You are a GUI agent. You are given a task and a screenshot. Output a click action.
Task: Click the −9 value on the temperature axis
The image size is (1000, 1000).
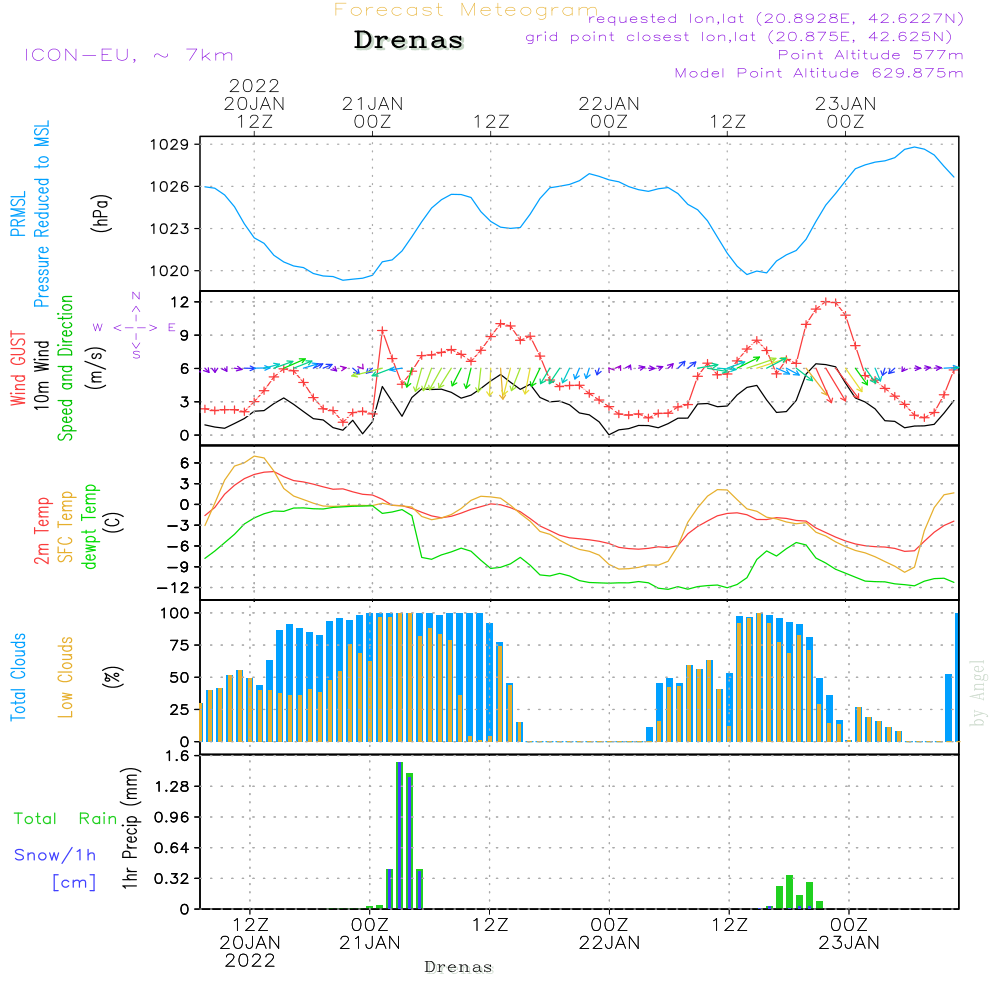[178, 567]
